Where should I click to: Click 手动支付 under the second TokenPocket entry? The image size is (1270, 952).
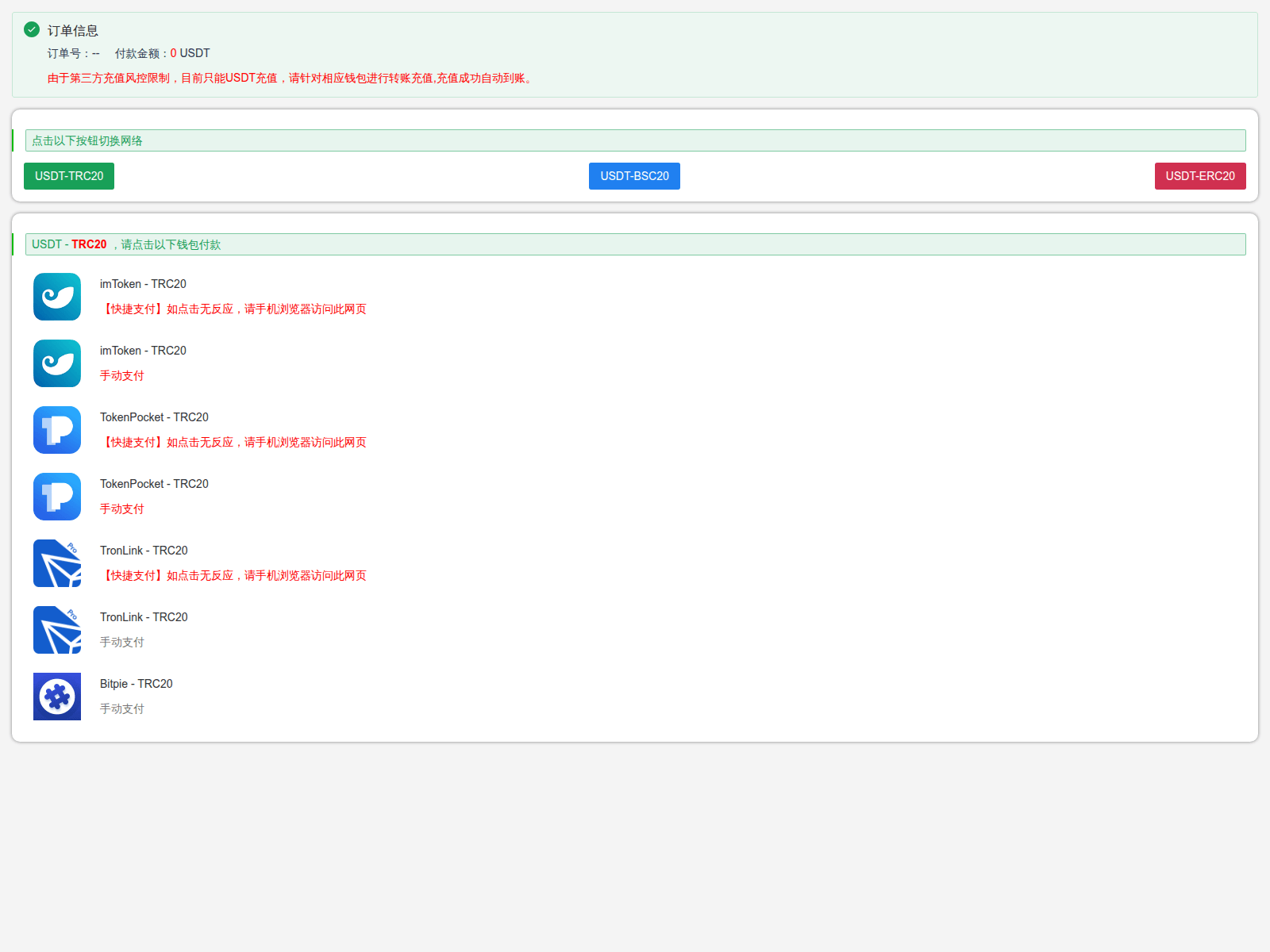point(122,509)
